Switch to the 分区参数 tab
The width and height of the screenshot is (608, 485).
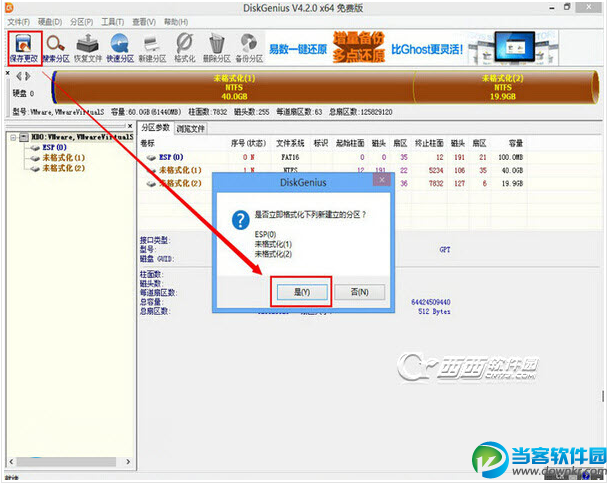155,128
